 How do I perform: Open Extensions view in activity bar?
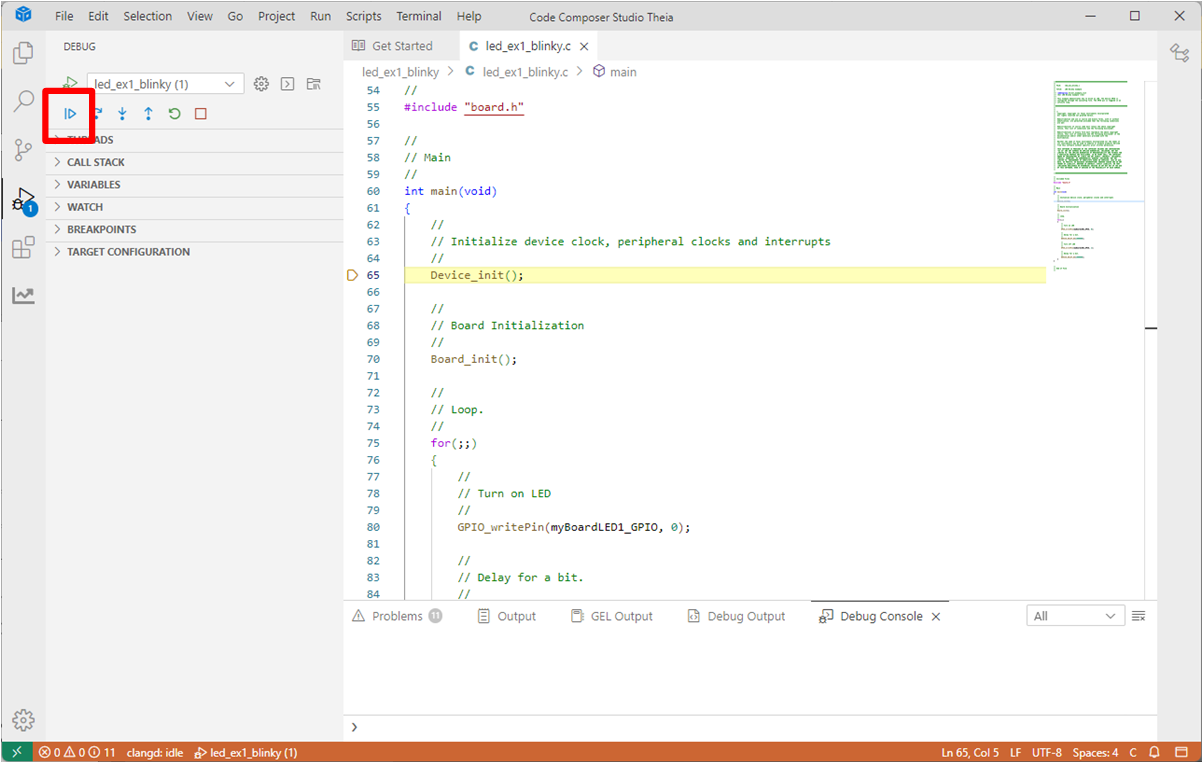[23, 248]
